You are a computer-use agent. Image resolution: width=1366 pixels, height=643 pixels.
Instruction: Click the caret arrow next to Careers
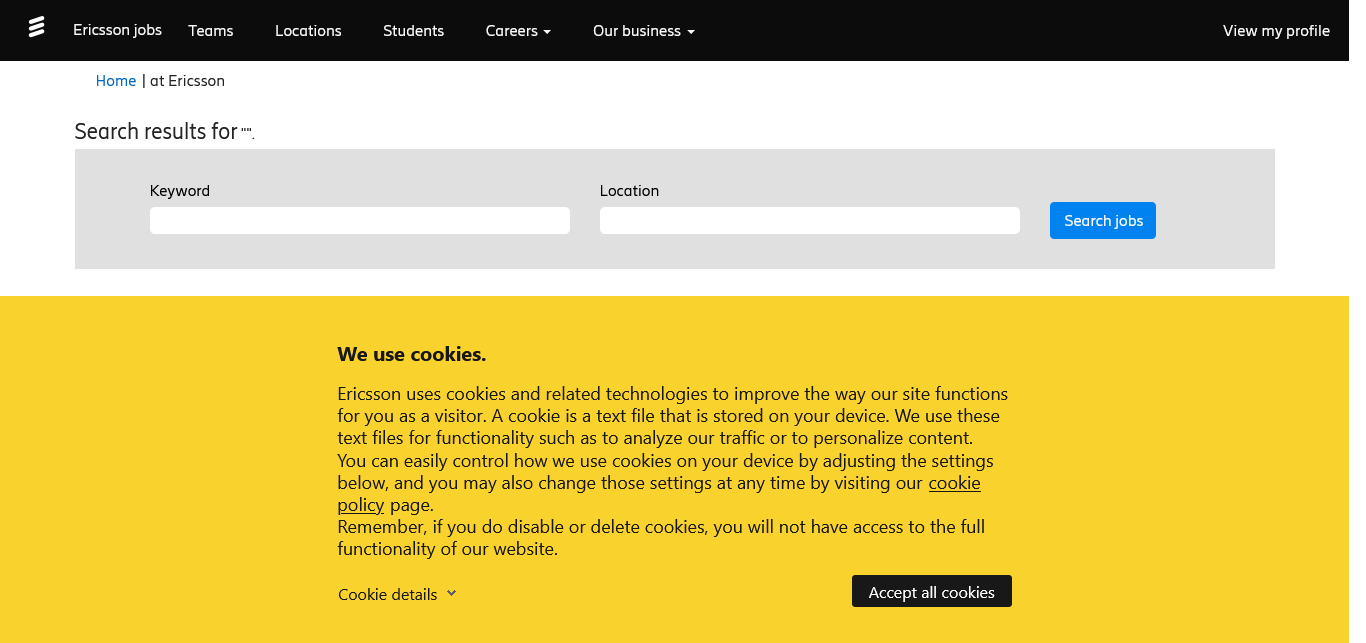[547, 32]
